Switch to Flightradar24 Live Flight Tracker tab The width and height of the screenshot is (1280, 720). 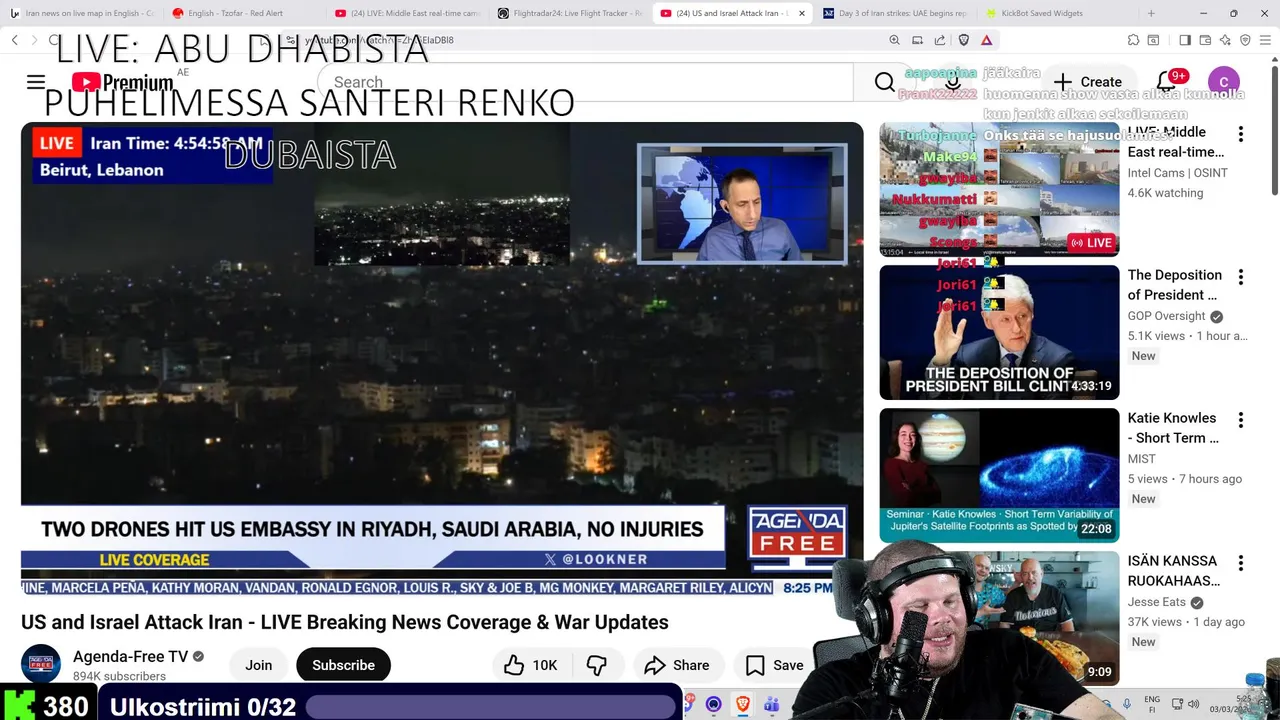(x=569, y=13)
